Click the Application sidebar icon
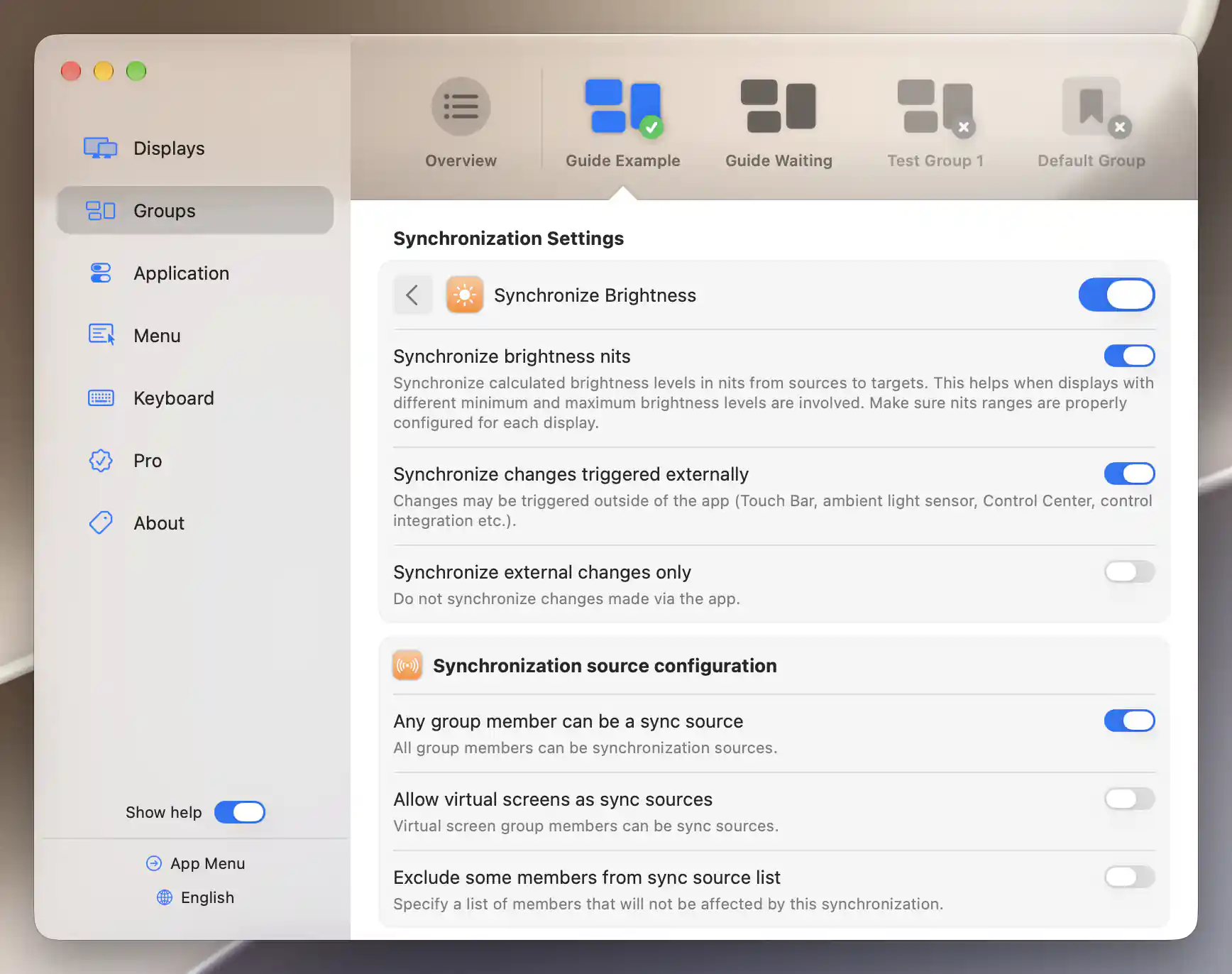This screenshot has height=974, width=1232. (x=101, y=273)
